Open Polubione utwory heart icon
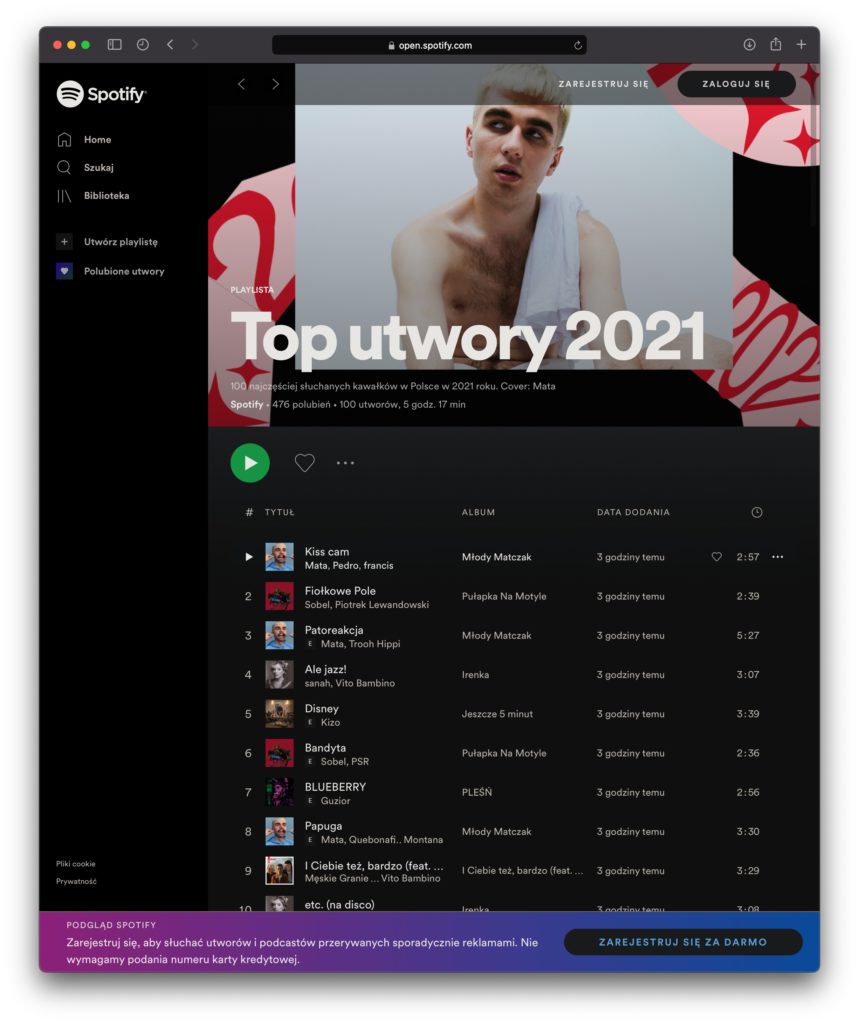The width and height of the screenshot is (859, 1024). pyautogui.click(x=64, y=271)
